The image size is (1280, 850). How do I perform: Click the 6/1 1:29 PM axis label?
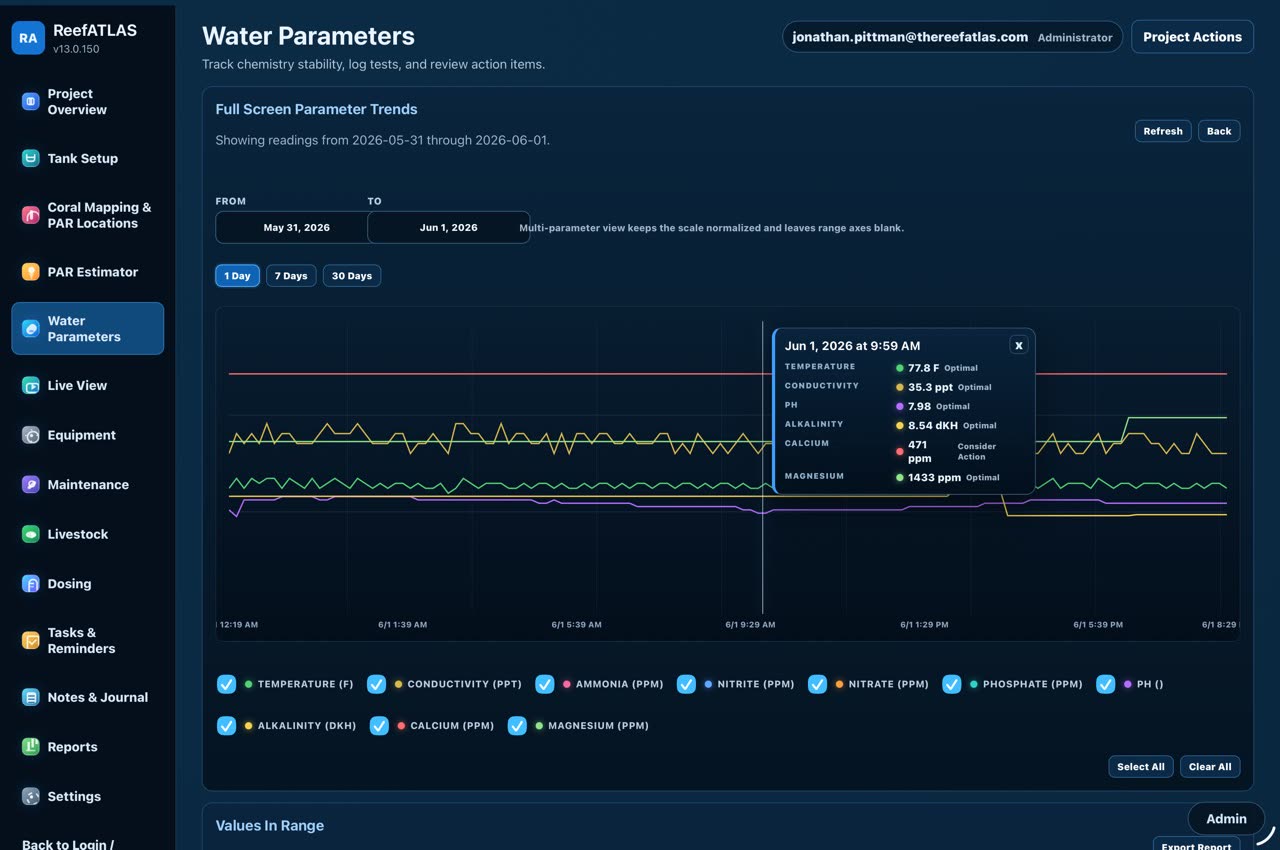point(924,624)
